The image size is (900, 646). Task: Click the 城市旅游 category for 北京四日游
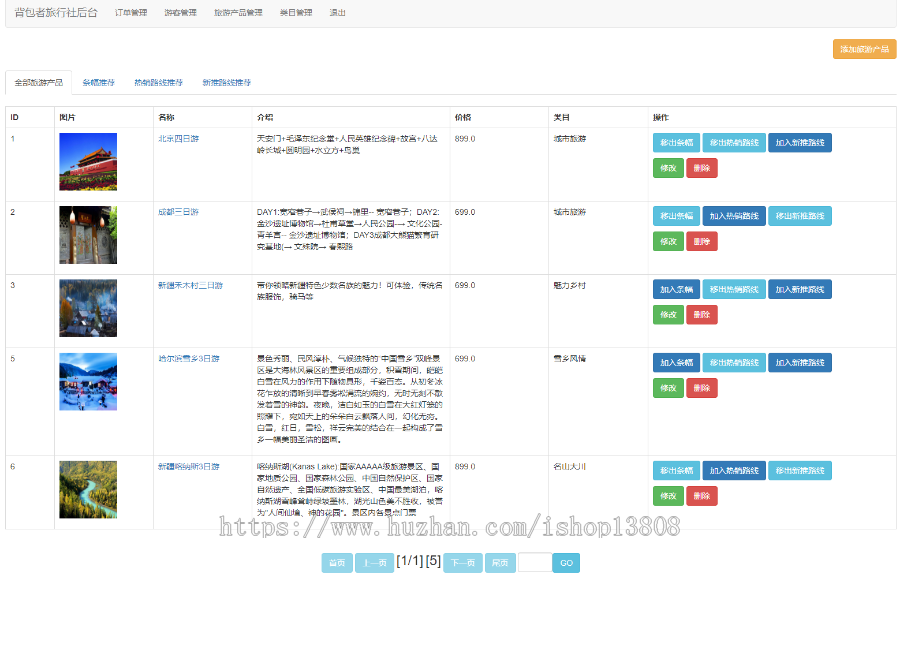pyautogui.click(x=569, y=139)
